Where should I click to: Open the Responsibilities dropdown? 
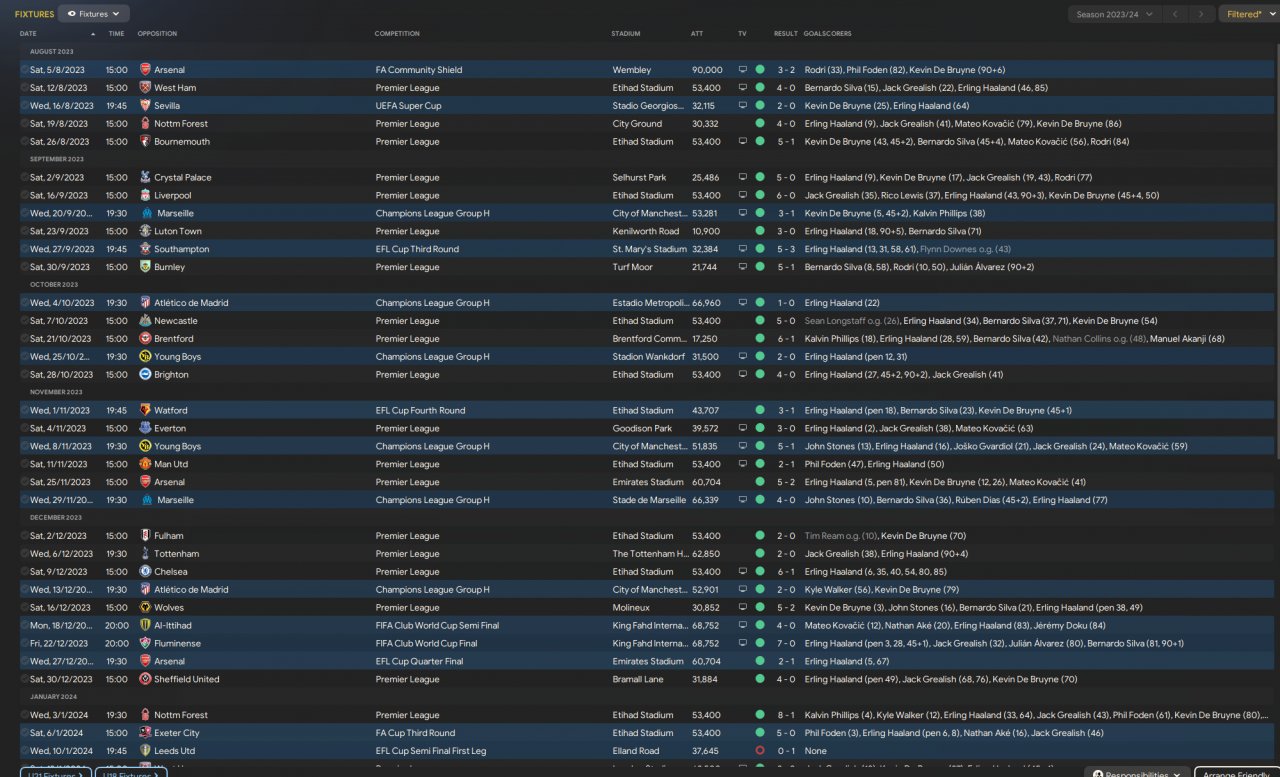pyautogui.click(x=1137, y=772)
